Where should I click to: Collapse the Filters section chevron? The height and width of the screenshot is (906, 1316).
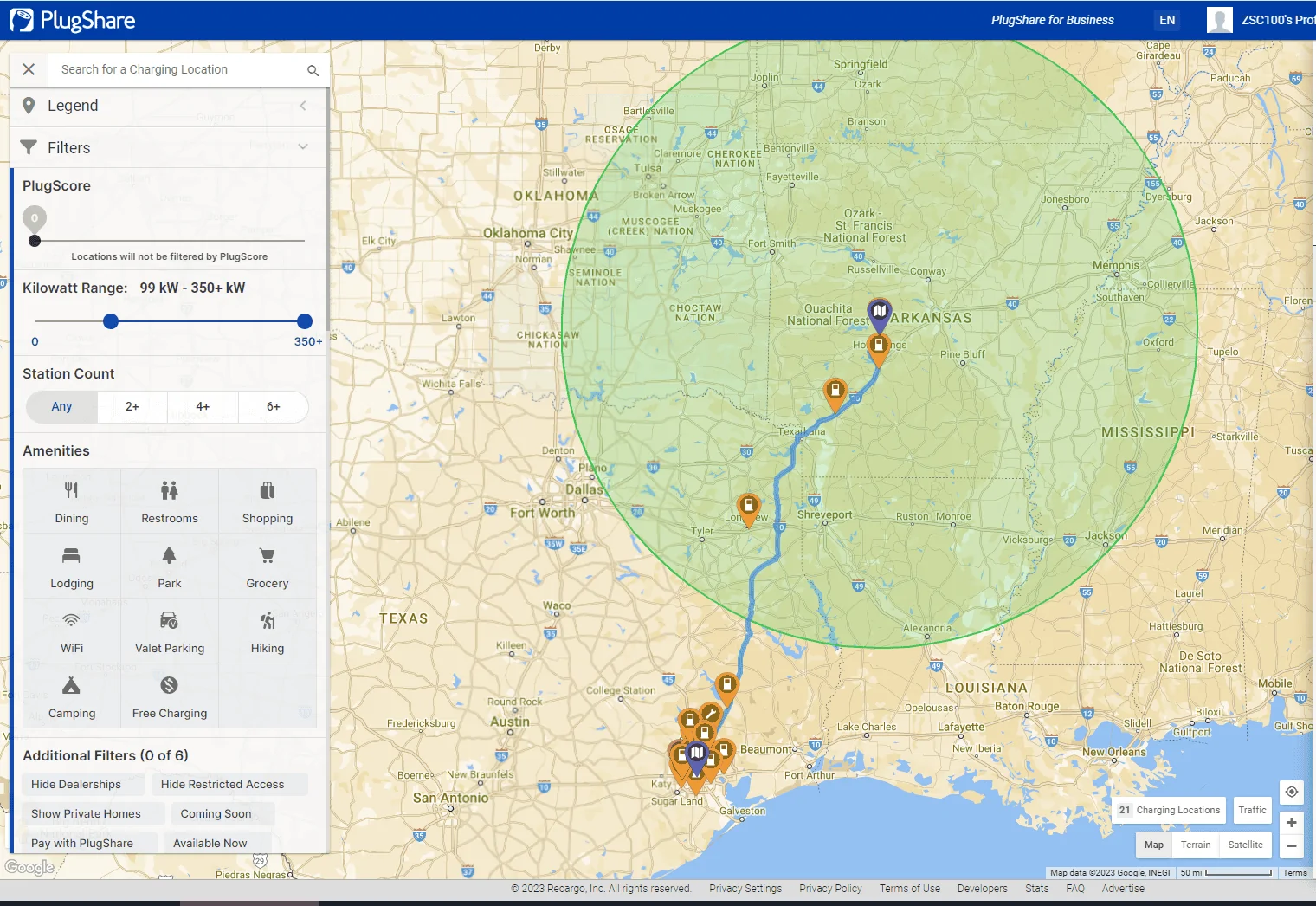click(303, 147)
